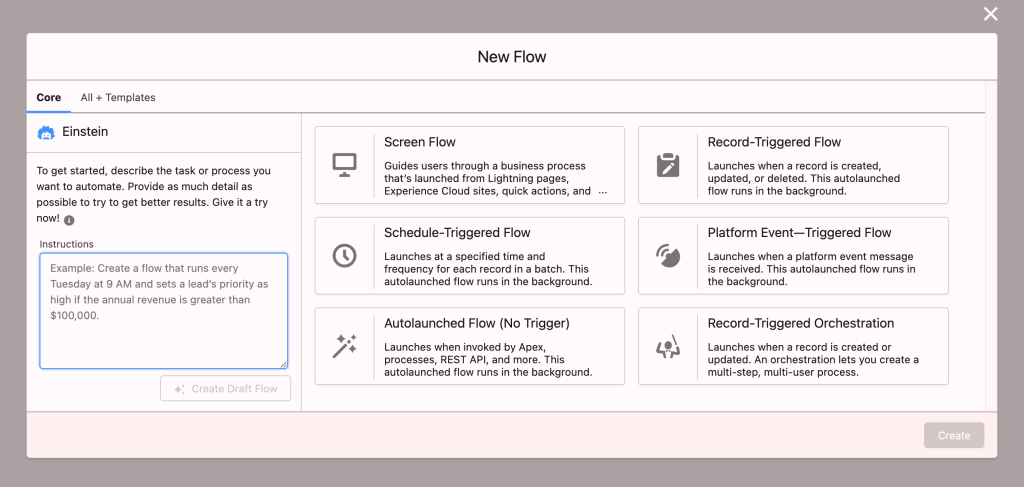Screen dimensions: 1024x487
Task: Click the Schedule-Triggered Flow clock icon
Action: pyautogui.click(x=344, y=256)
